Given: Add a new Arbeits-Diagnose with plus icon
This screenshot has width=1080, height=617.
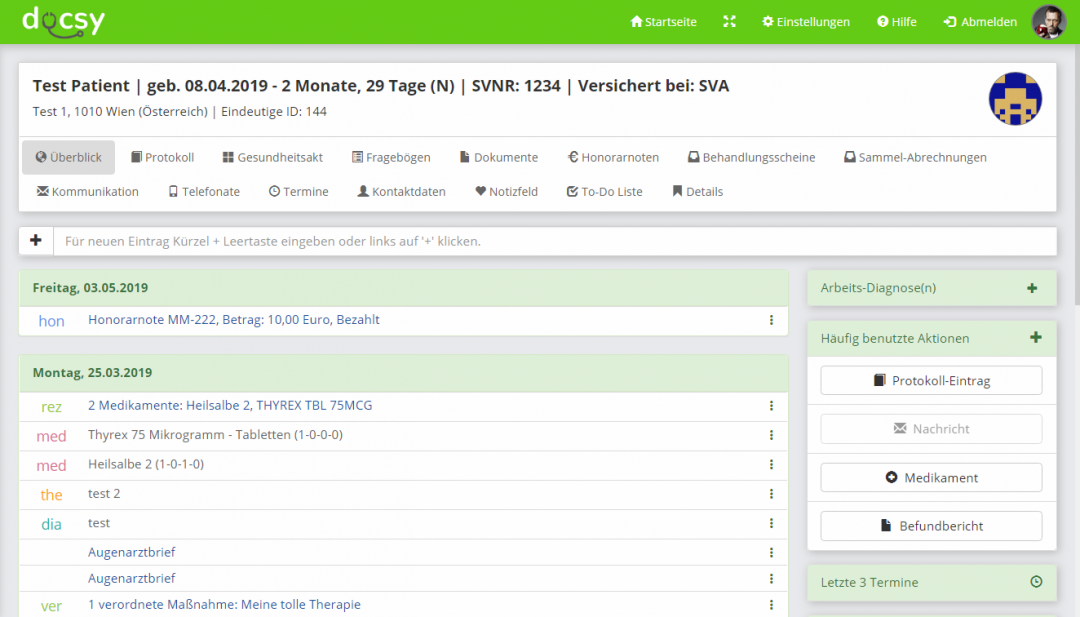Looking at the screenshot, I should 1032,288.
